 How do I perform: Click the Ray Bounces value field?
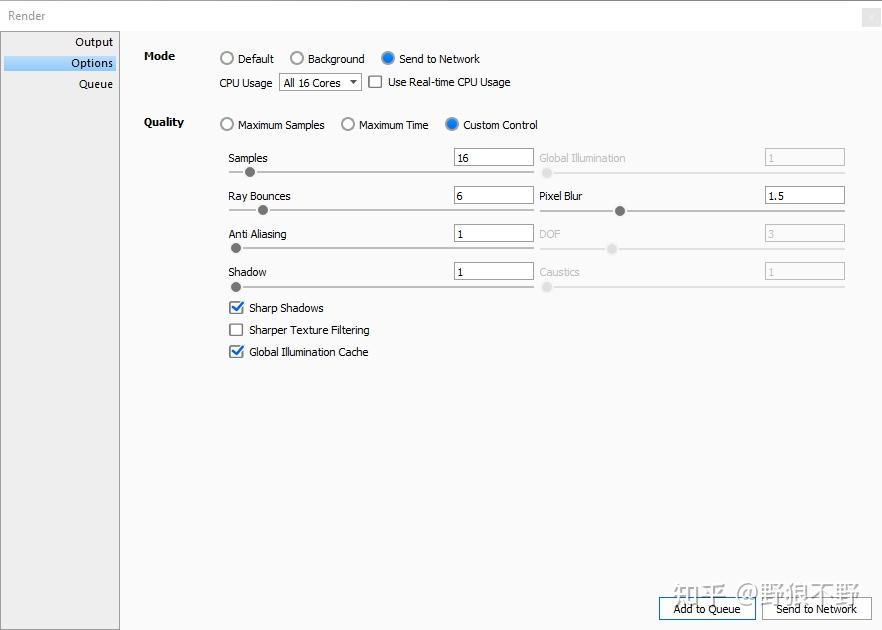(493, 196)
